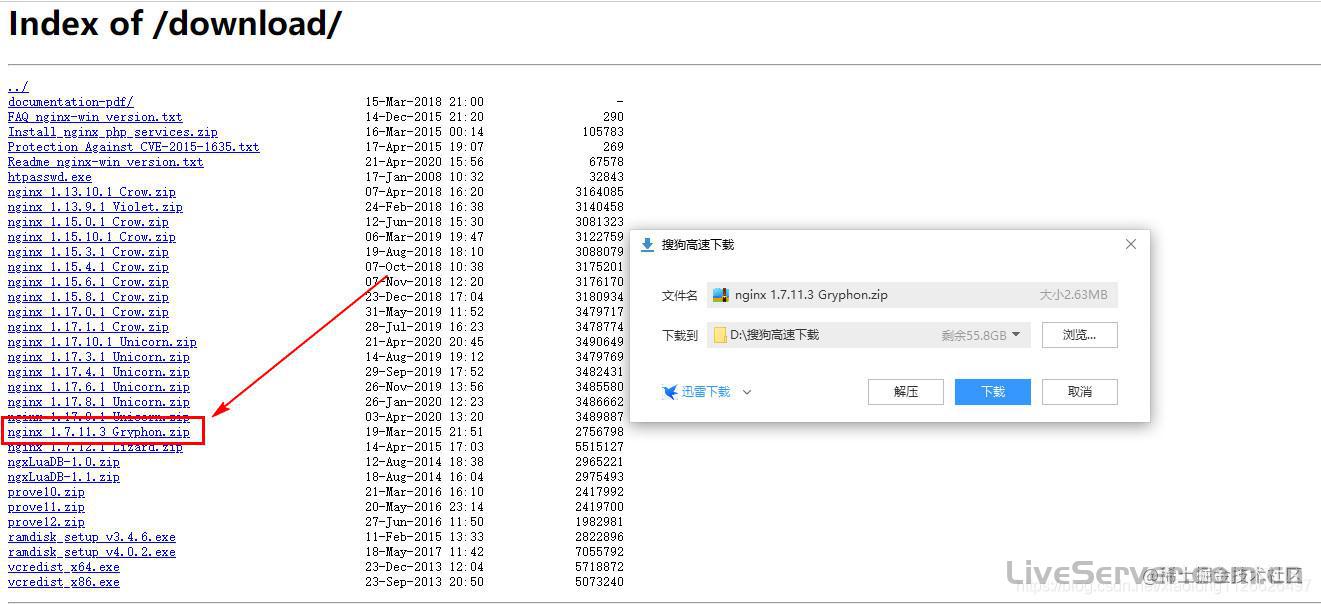The image size is (1321, 604).
Task: Download htpasswd.exe from the listing
Action: [49, 176]
